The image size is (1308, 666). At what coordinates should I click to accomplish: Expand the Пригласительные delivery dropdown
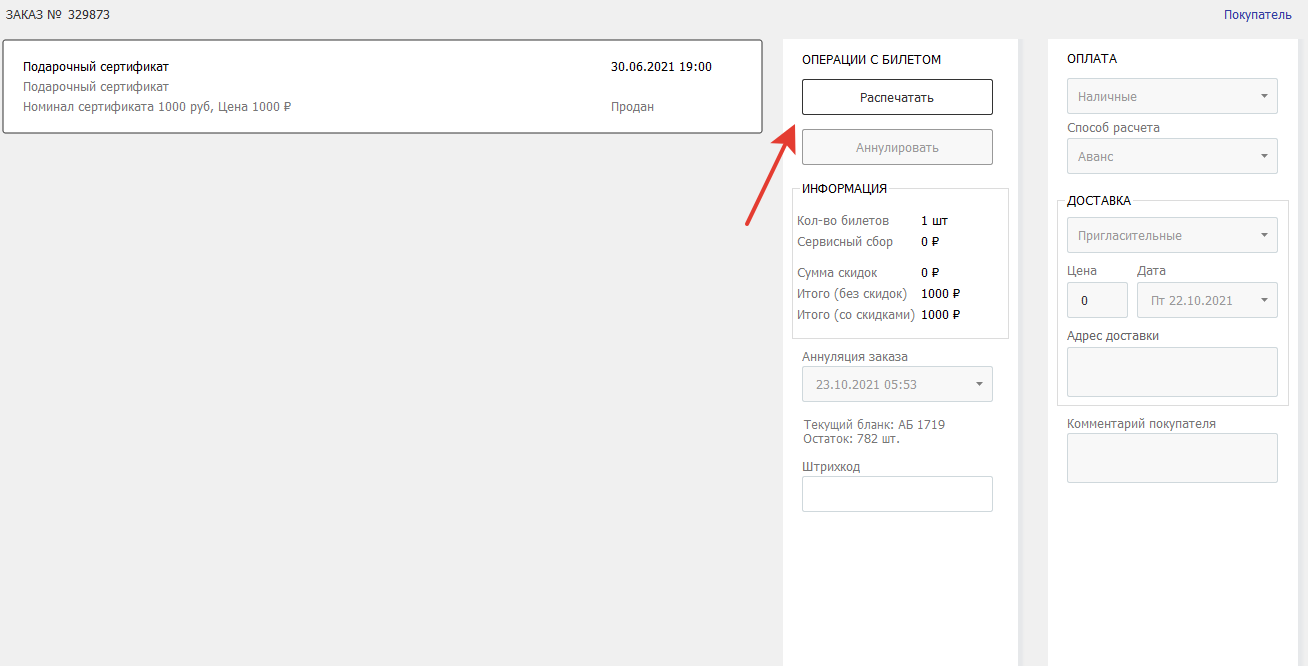click(1172, 236)
